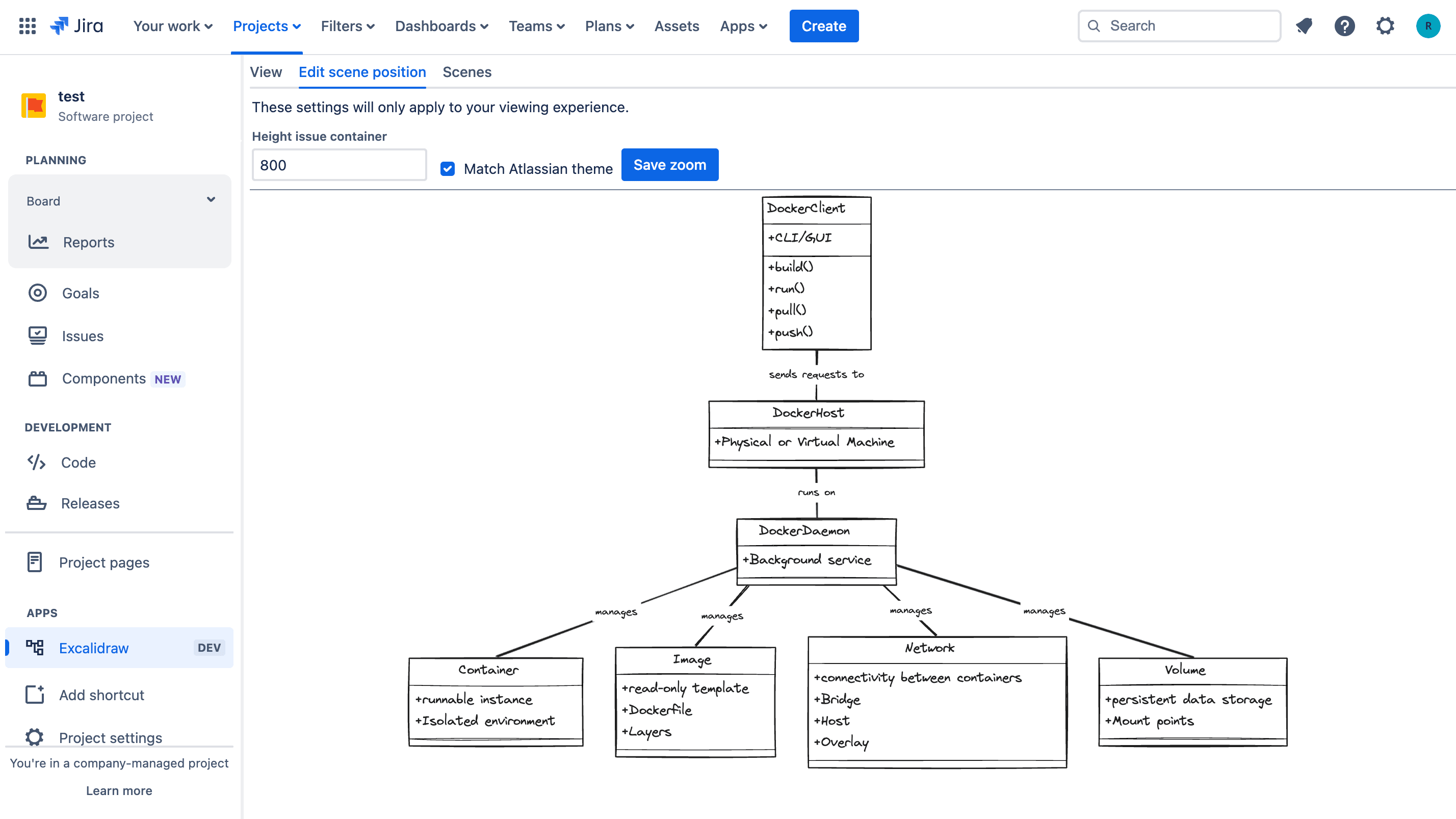Click the Project pages document icon
Image resolution: width=1456 pixels, height=819 pixels.
click(x=35, y=562)
